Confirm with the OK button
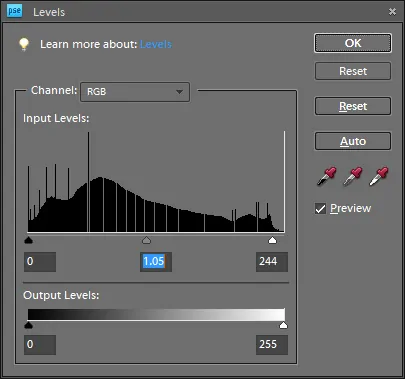 tap(353, 43)
